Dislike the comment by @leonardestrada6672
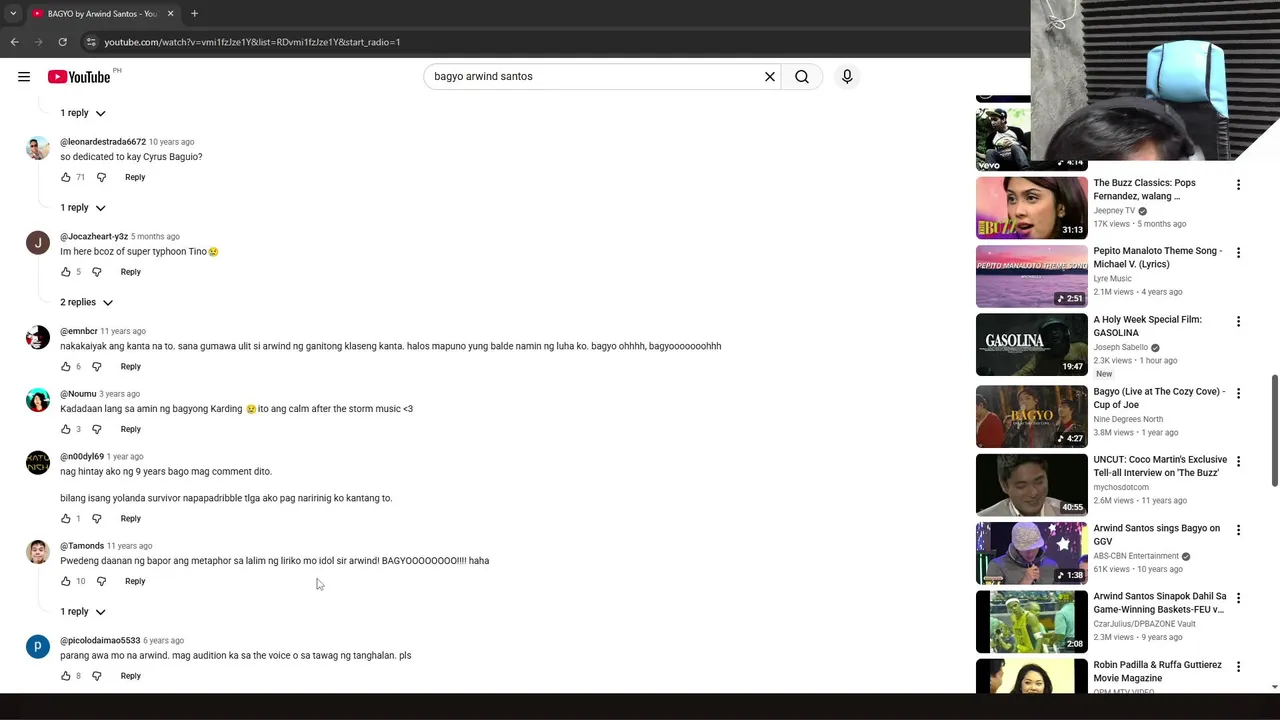This screenshot has width=1280, height=720. 101,177
